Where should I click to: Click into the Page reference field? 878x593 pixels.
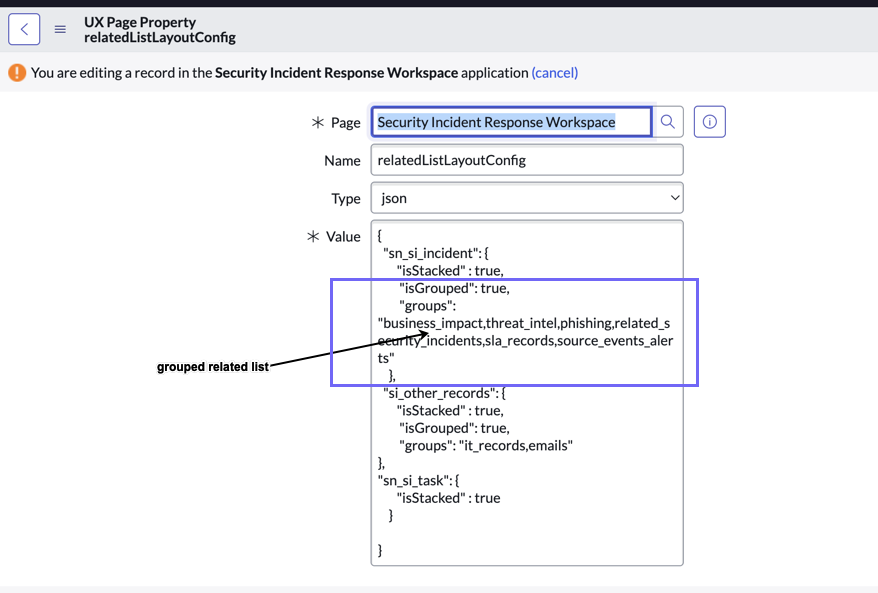point(511,122)
